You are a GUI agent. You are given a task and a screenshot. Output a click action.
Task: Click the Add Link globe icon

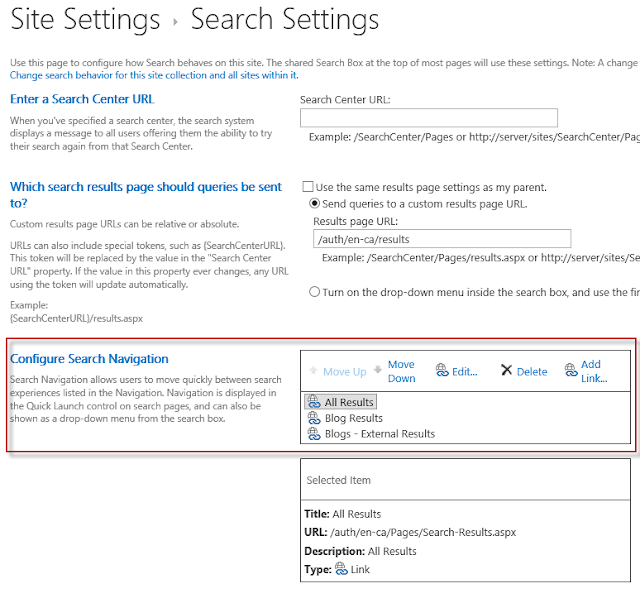pyautogui.click(x=571, y=370)
